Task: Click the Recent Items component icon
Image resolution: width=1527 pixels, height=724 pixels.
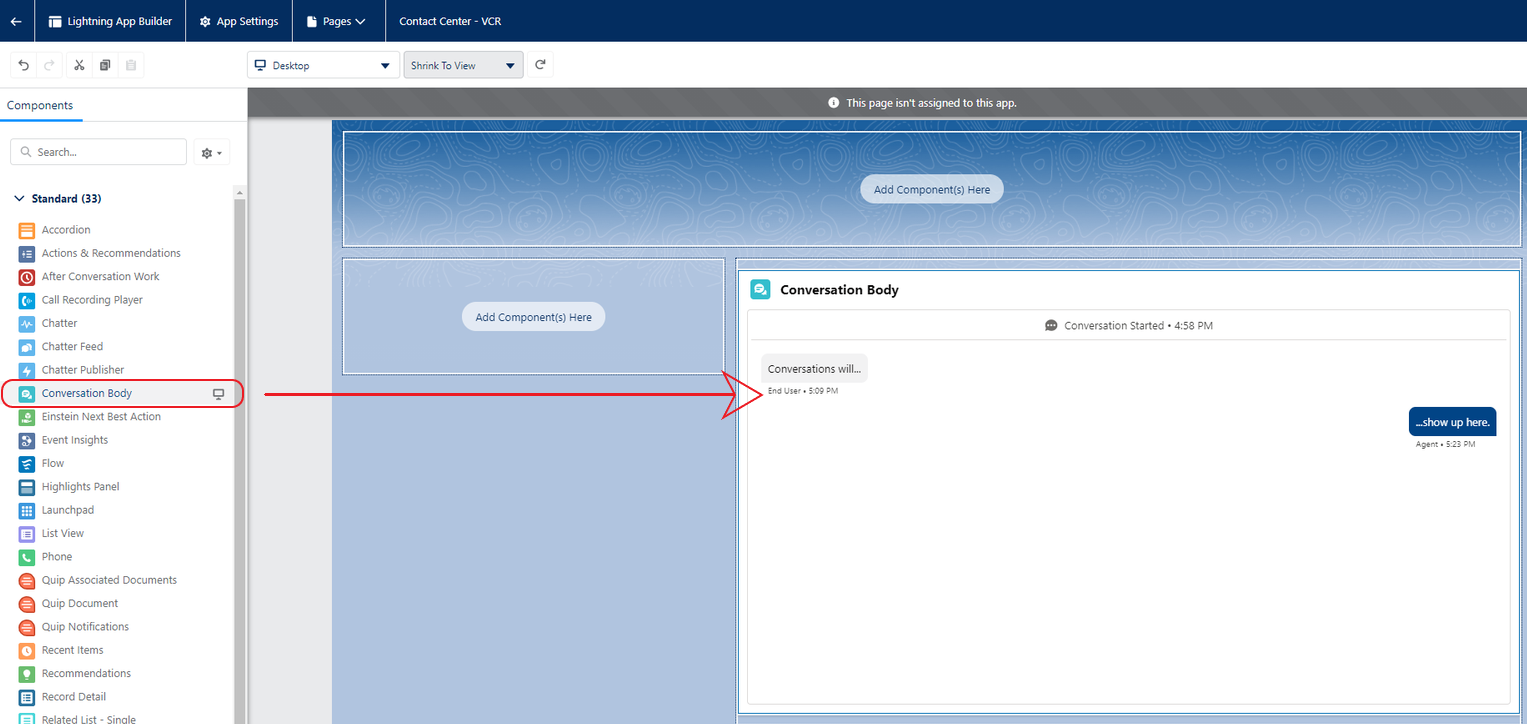Action: (27, 650)
